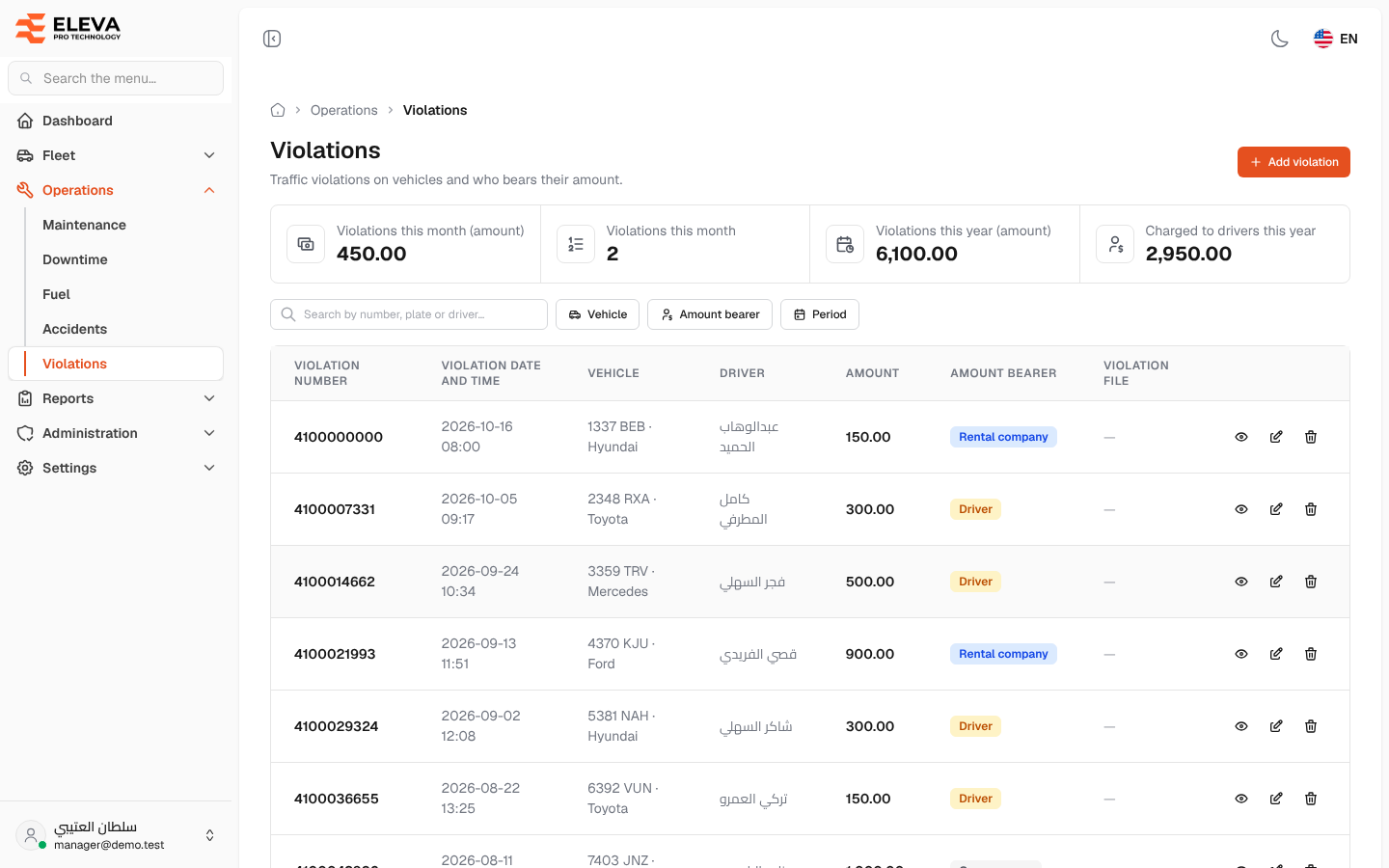
Task: Edit violation 4100036655
Action: click(1276, 799)
